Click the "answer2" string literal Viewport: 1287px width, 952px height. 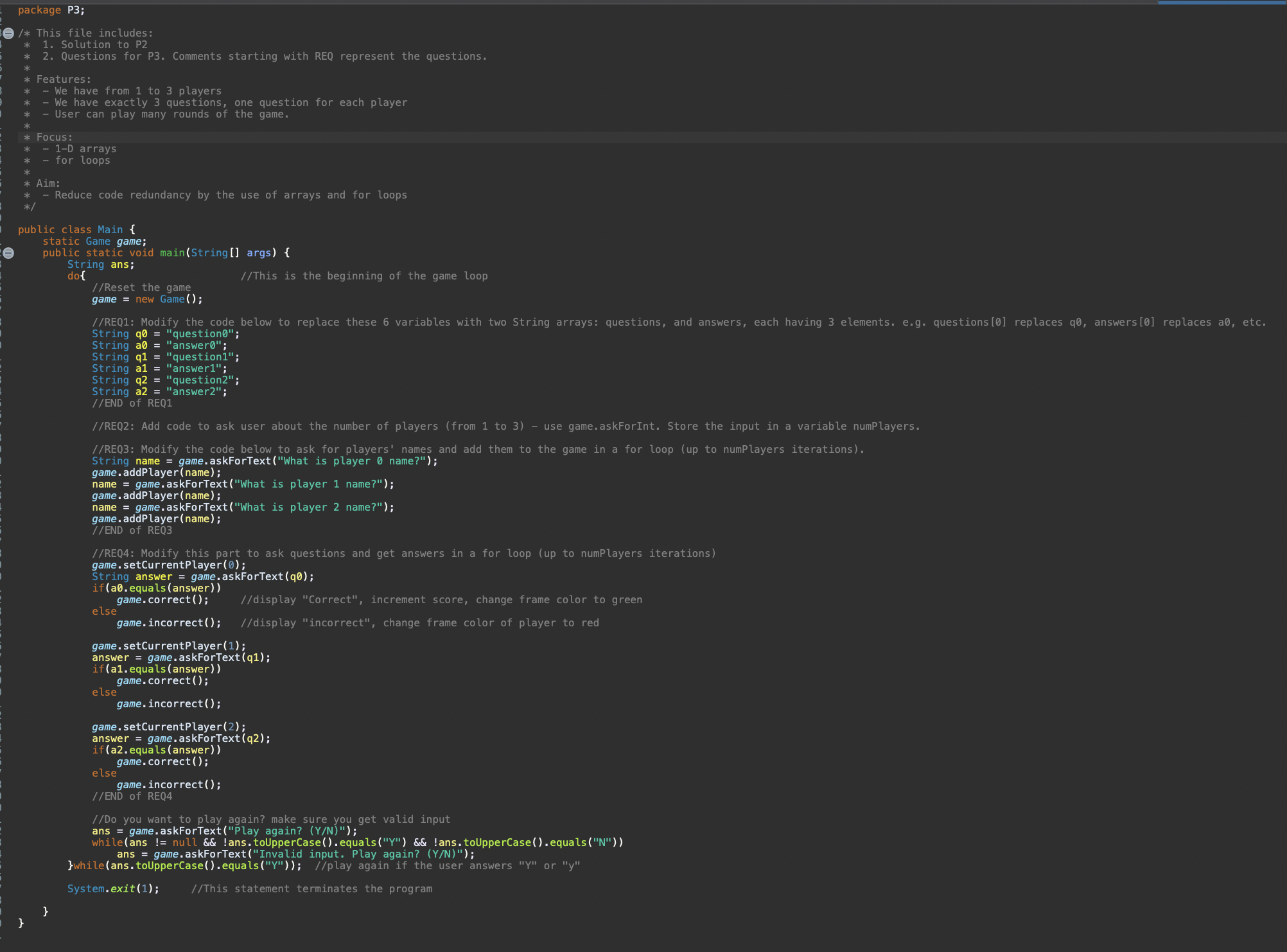(x=195, y=392)
